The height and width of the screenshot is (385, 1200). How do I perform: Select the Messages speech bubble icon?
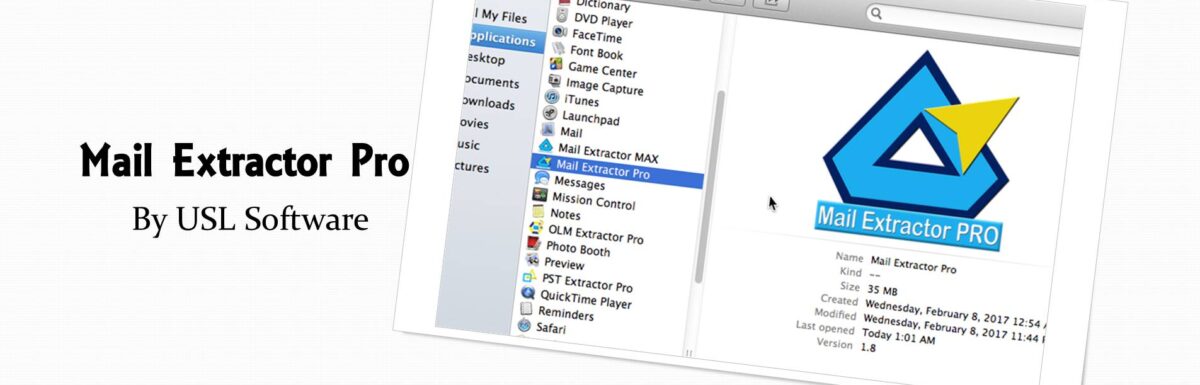[541, 178]
